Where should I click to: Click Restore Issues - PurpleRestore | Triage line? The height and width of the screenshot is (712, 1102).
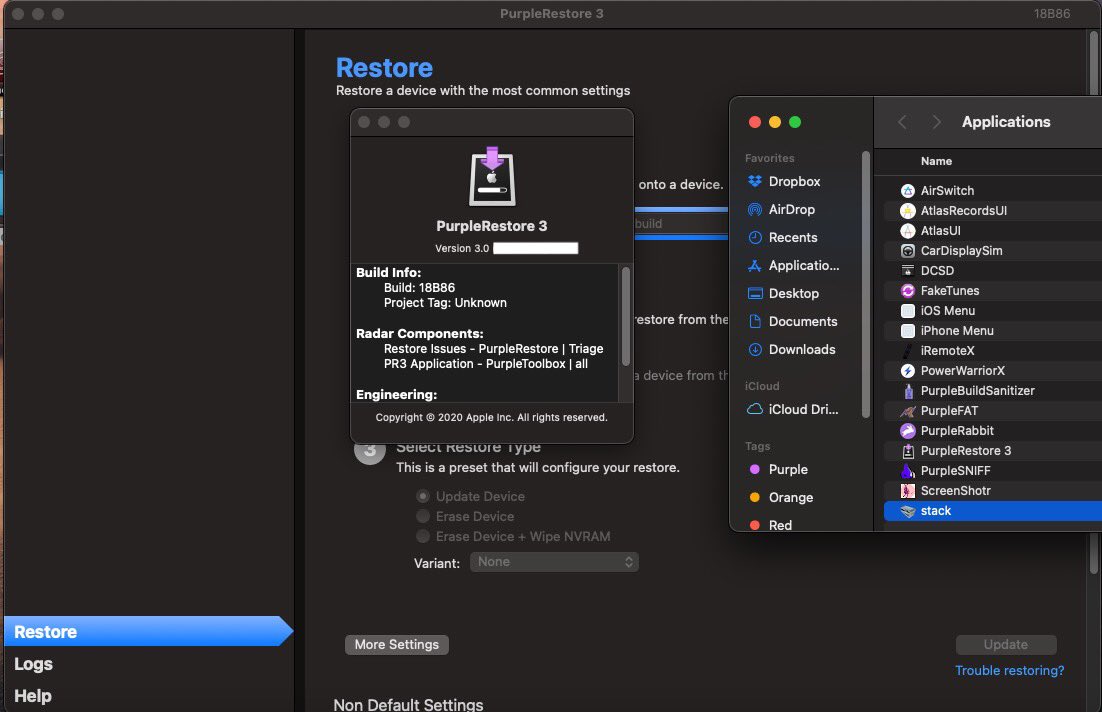click(493, 349)
